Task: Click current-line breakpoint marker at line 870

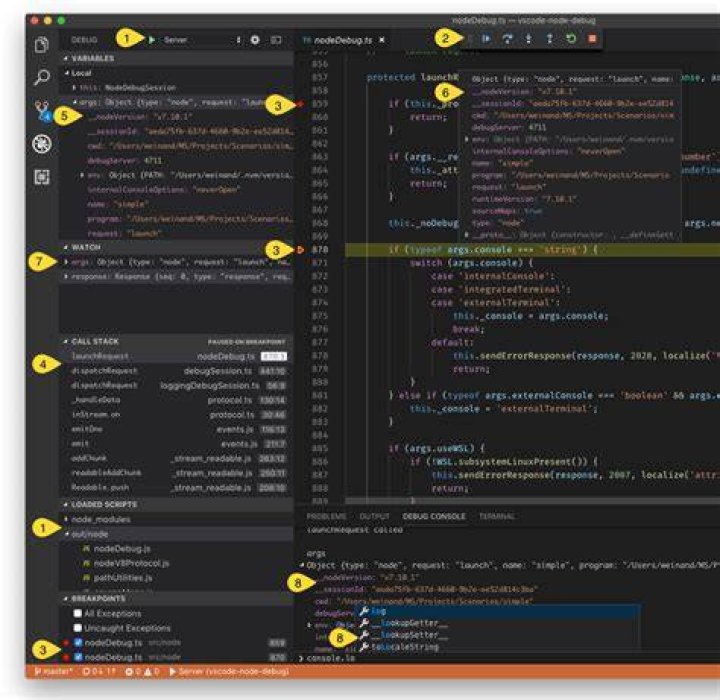Action: click(x=300, y=250)
